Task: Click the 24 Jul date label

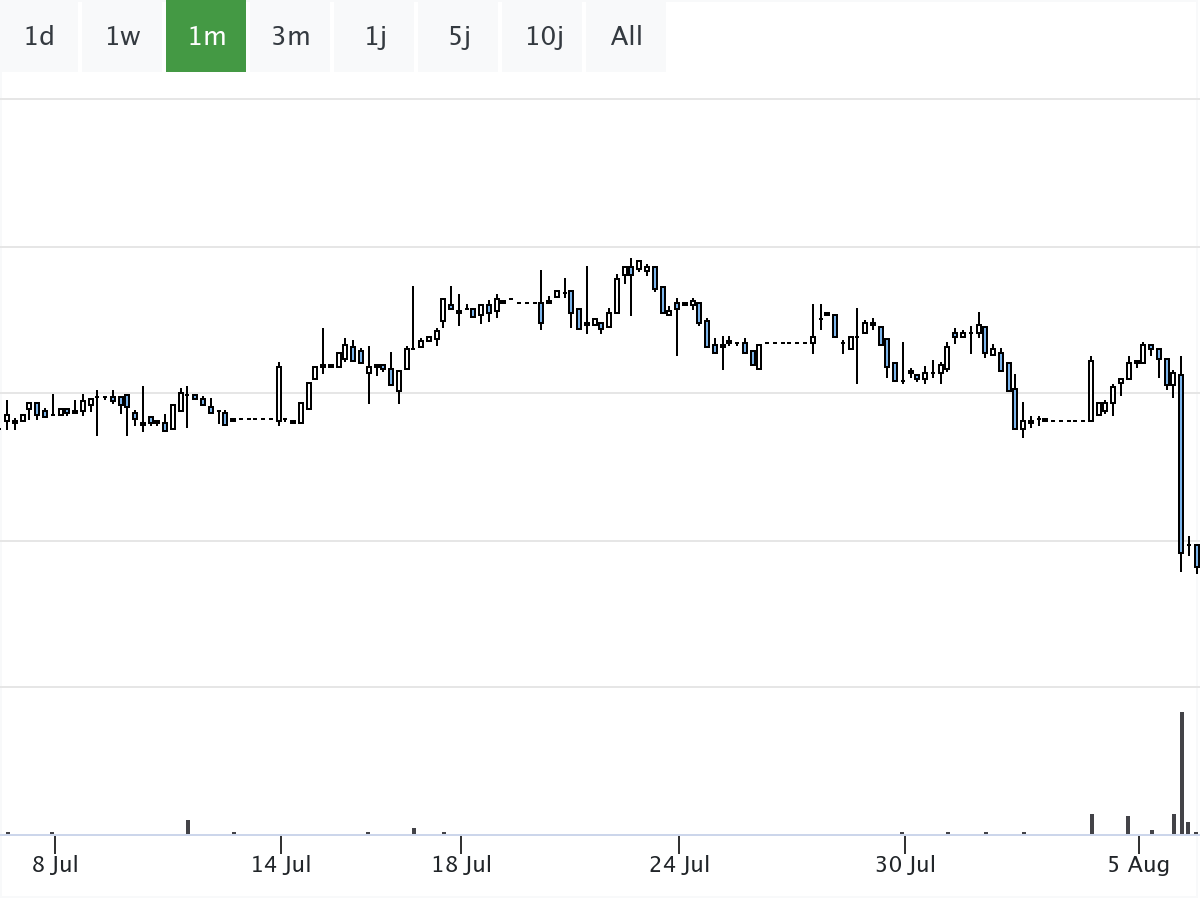Action: (x=679, y=864)
